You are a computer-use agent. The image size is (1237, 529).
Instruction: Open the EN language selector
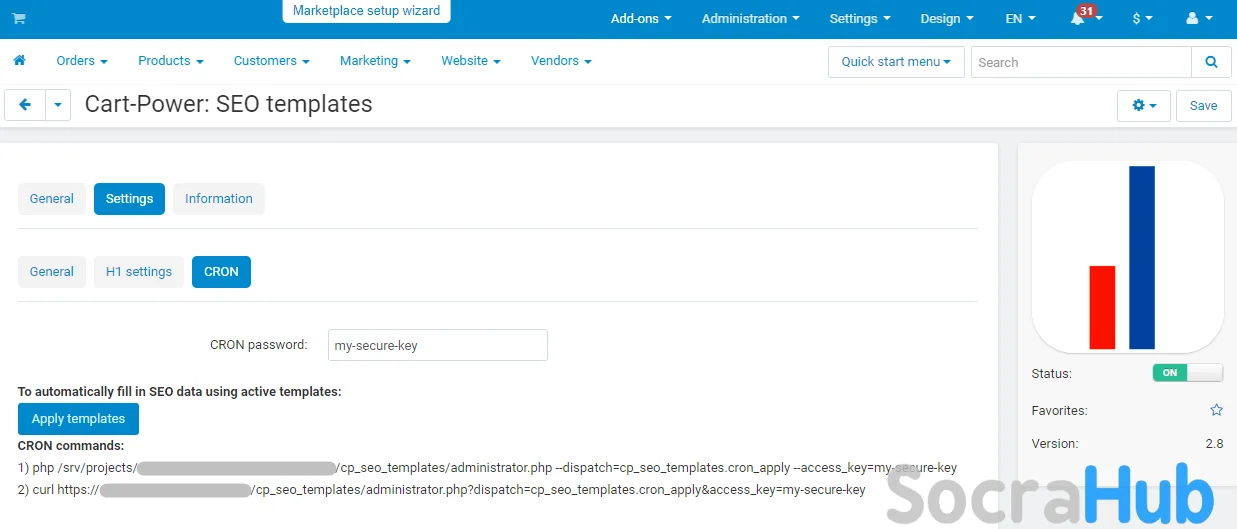pos(1020,19)
